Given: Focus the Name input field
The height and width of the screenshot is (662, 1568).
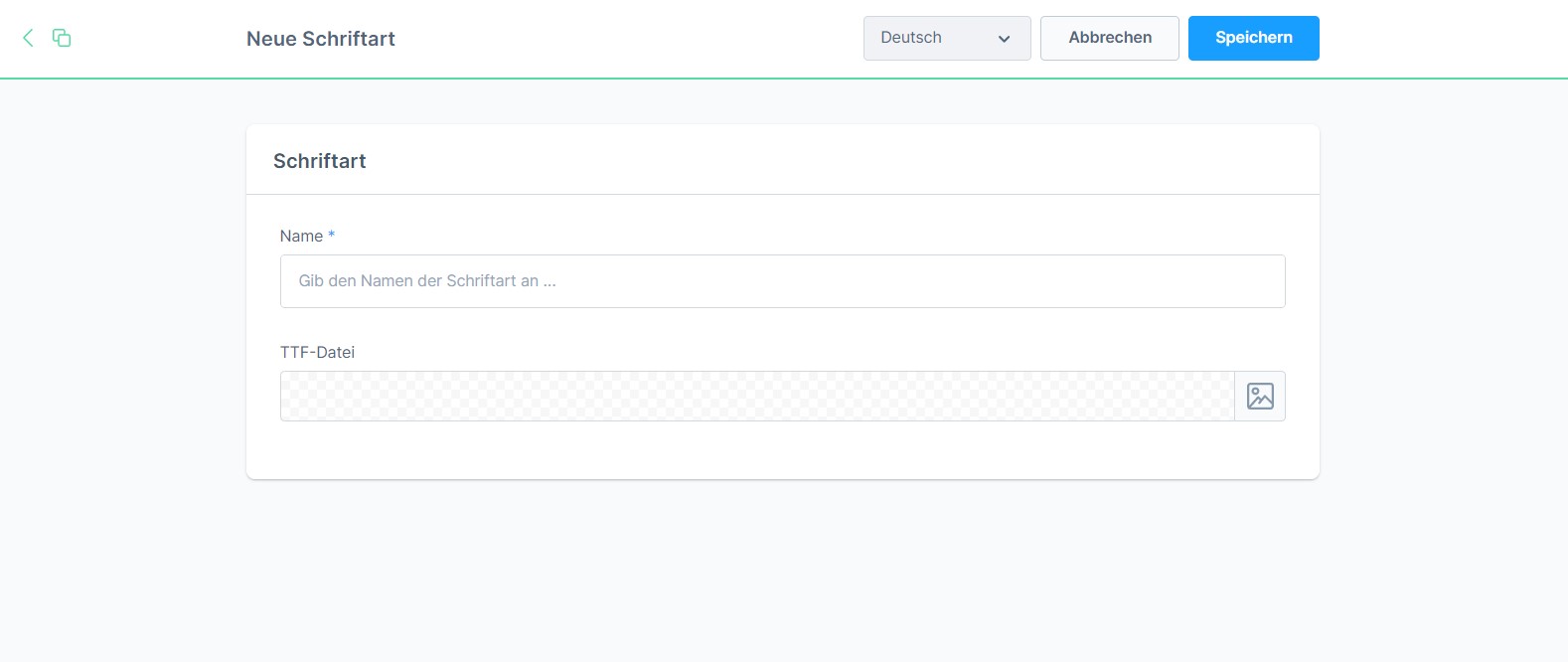Looking at the screenshot, I should point(783,281).
